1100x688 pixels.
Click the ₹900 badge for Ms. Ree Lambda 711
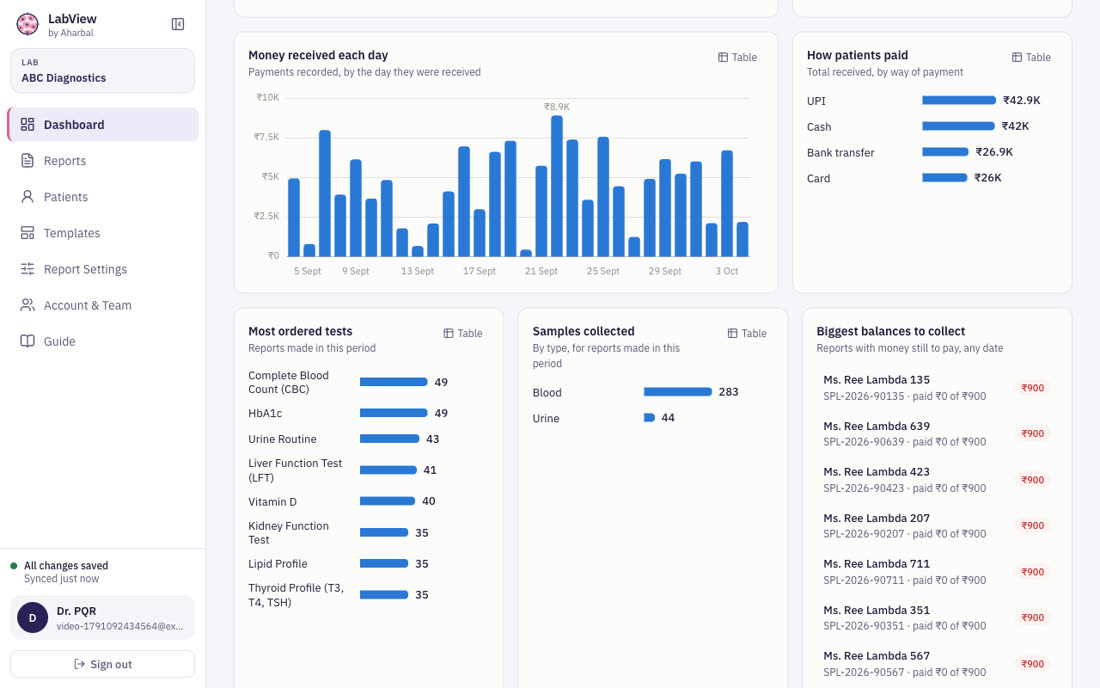pyautogui.click(x=1033, y=572)
